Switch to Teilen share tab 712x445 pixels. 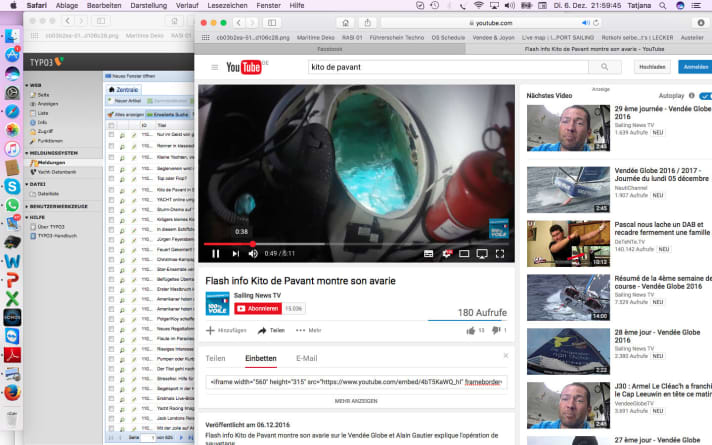[x=215, y=358]
